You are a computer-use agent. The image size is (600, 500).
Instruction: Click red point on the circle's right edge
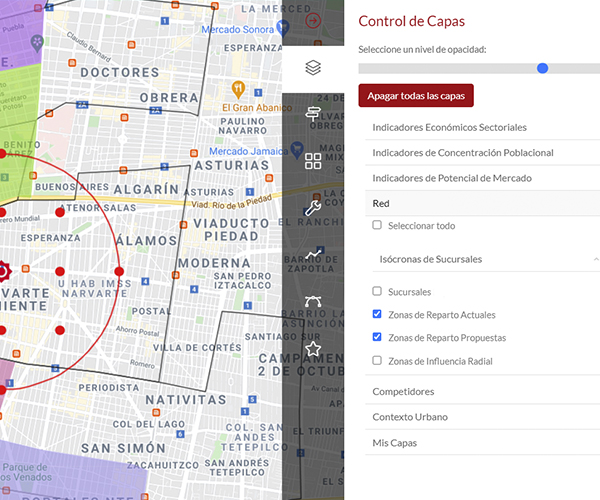[119, 271]
